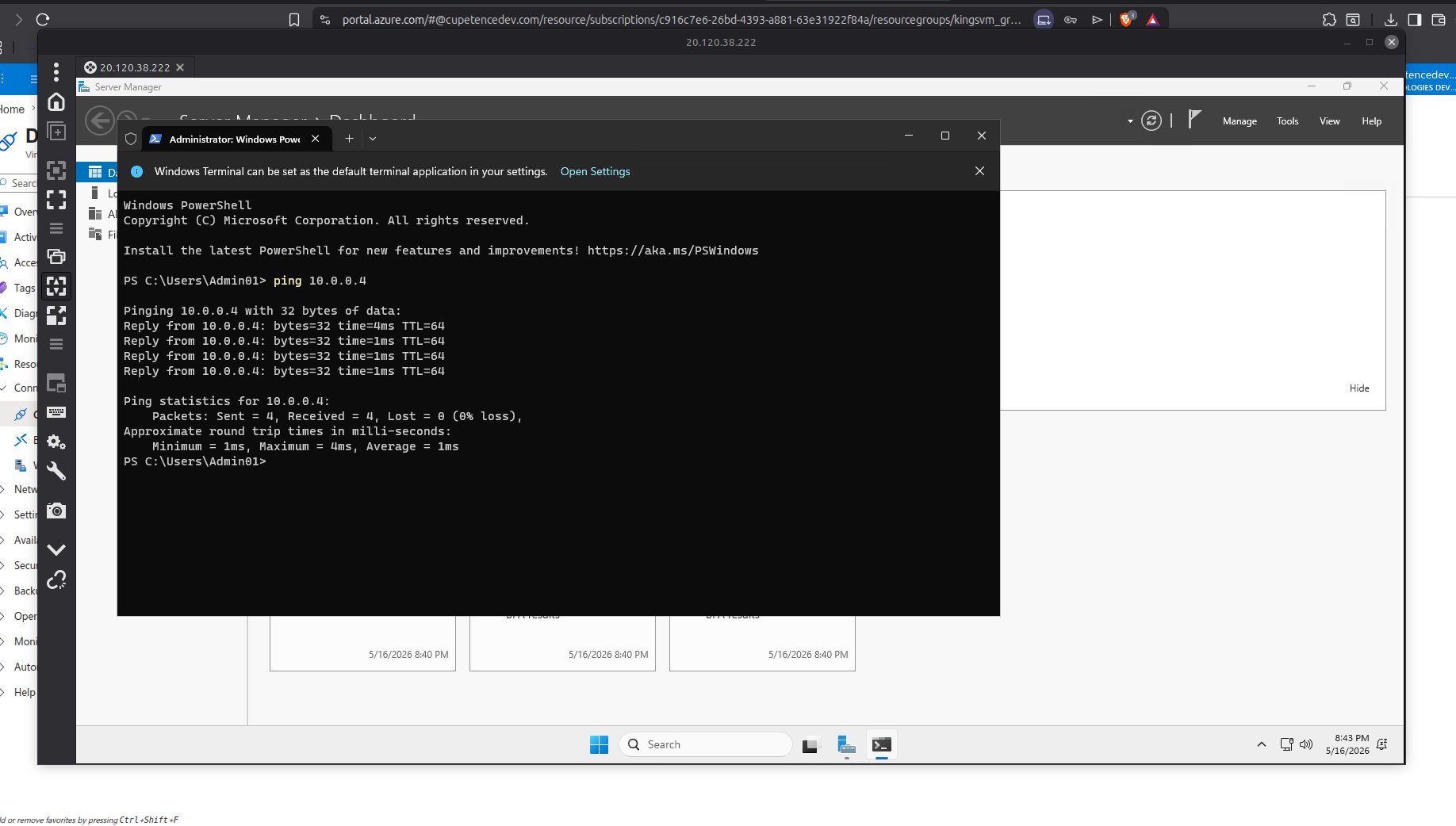1456x826 pixels.
Task: Click the browser address bar URL
Action: pyautogui.click(x=681, y=20)
